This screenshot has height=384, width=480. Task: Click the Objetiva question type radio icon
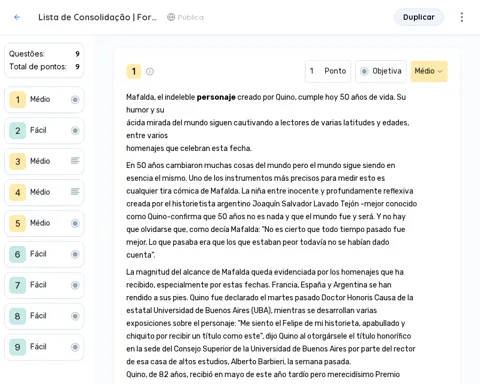click(x=364, y=71)
